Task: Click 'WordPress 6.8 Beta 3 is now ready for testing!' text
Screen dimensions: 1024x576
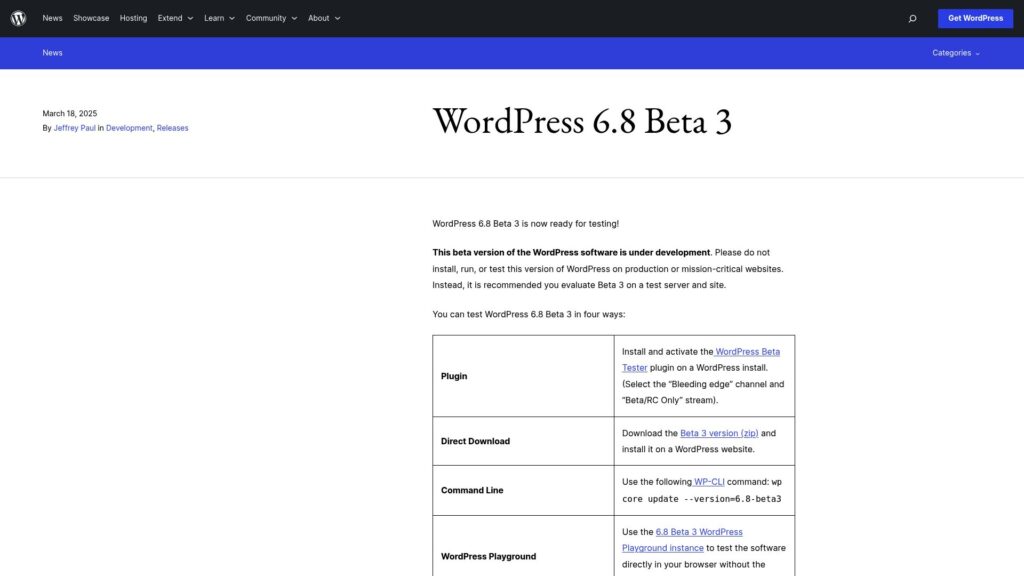Action: pyautogui.click(x=526, y=223)
